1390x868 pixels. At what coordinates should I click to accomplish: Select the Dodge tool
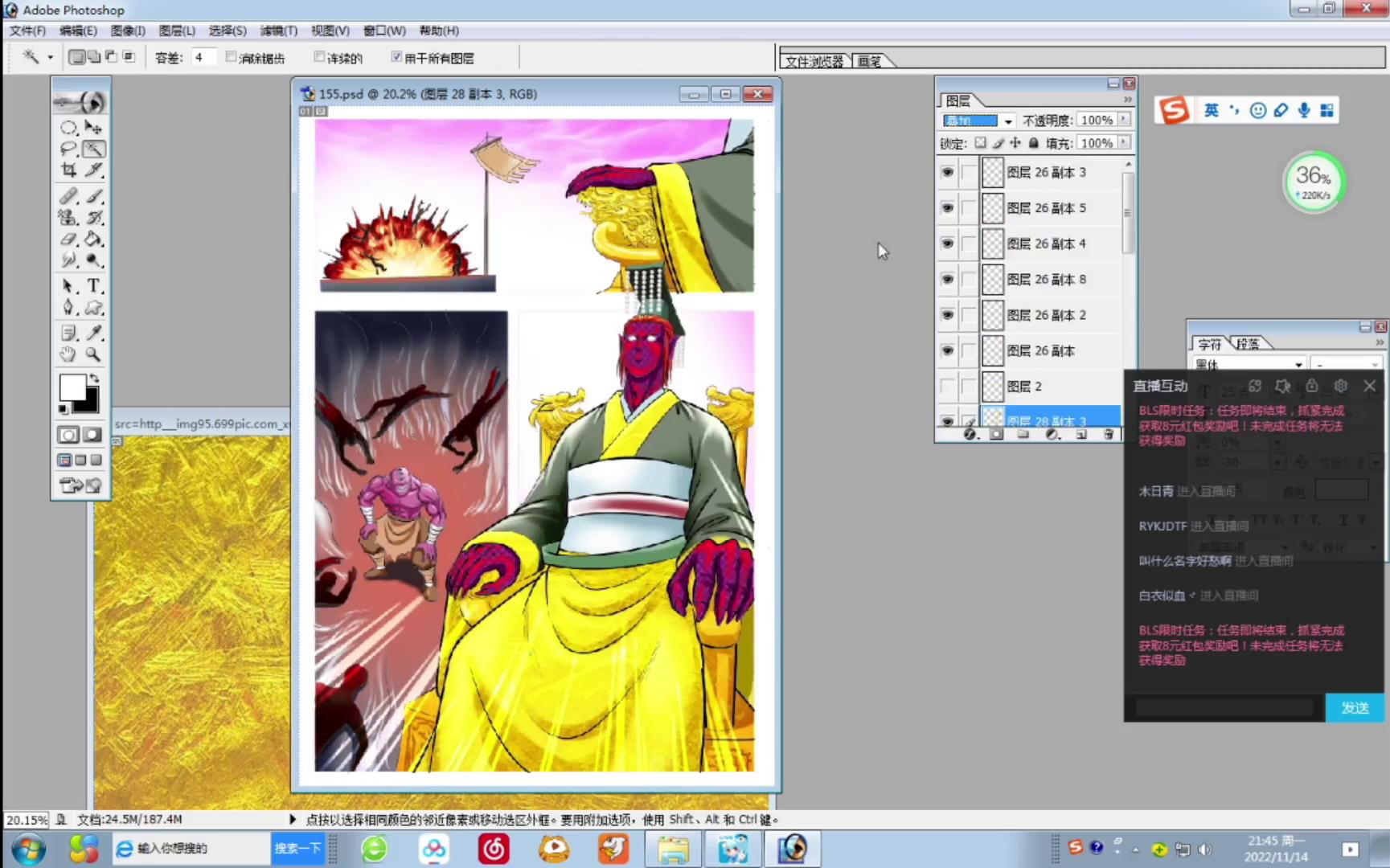(x=94, y=260)
